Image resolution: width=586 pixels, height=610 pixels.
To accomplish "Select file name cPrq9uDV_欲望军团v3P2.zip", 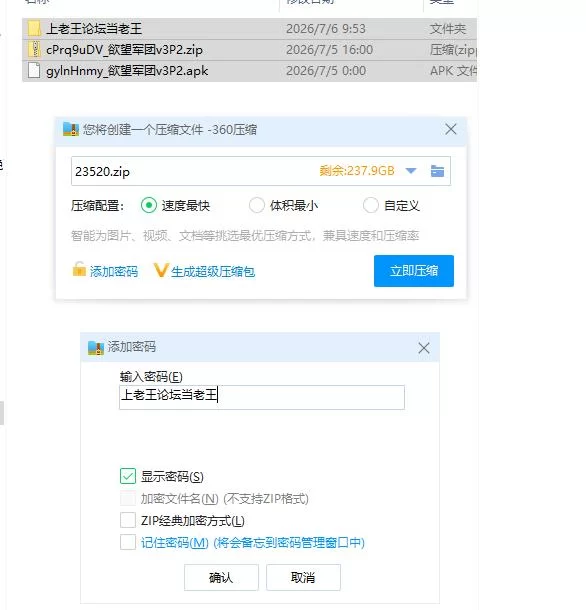I will click(x=124, y=50).
